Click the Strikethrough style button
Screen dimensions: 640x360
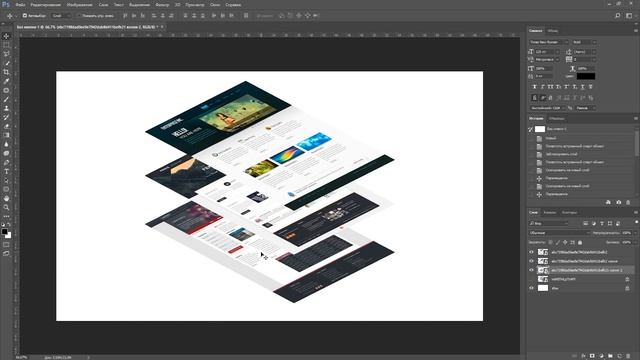[590, 87]
